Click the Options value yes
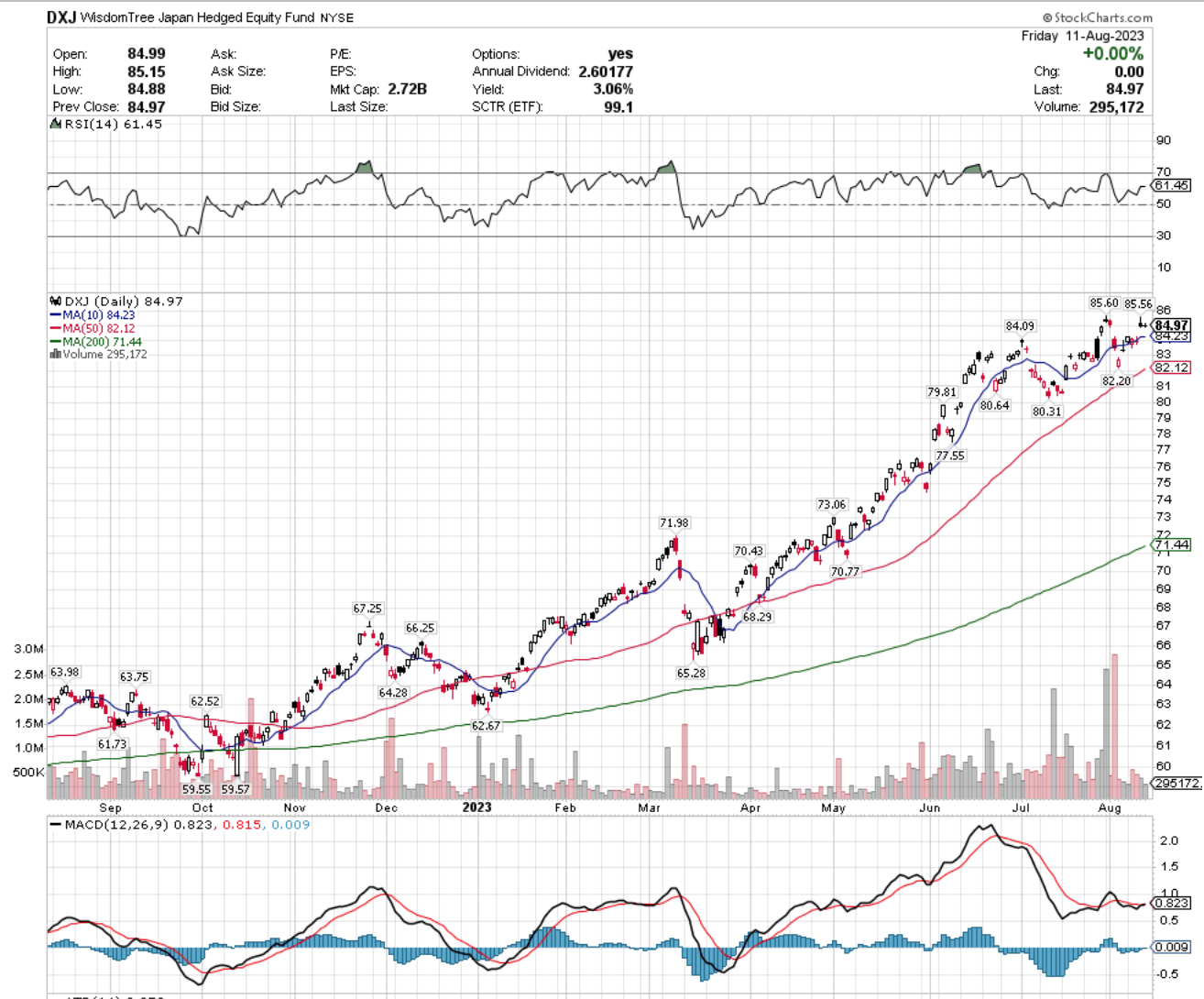Viewport: 1204px width, 999px height. click(620, 54)
